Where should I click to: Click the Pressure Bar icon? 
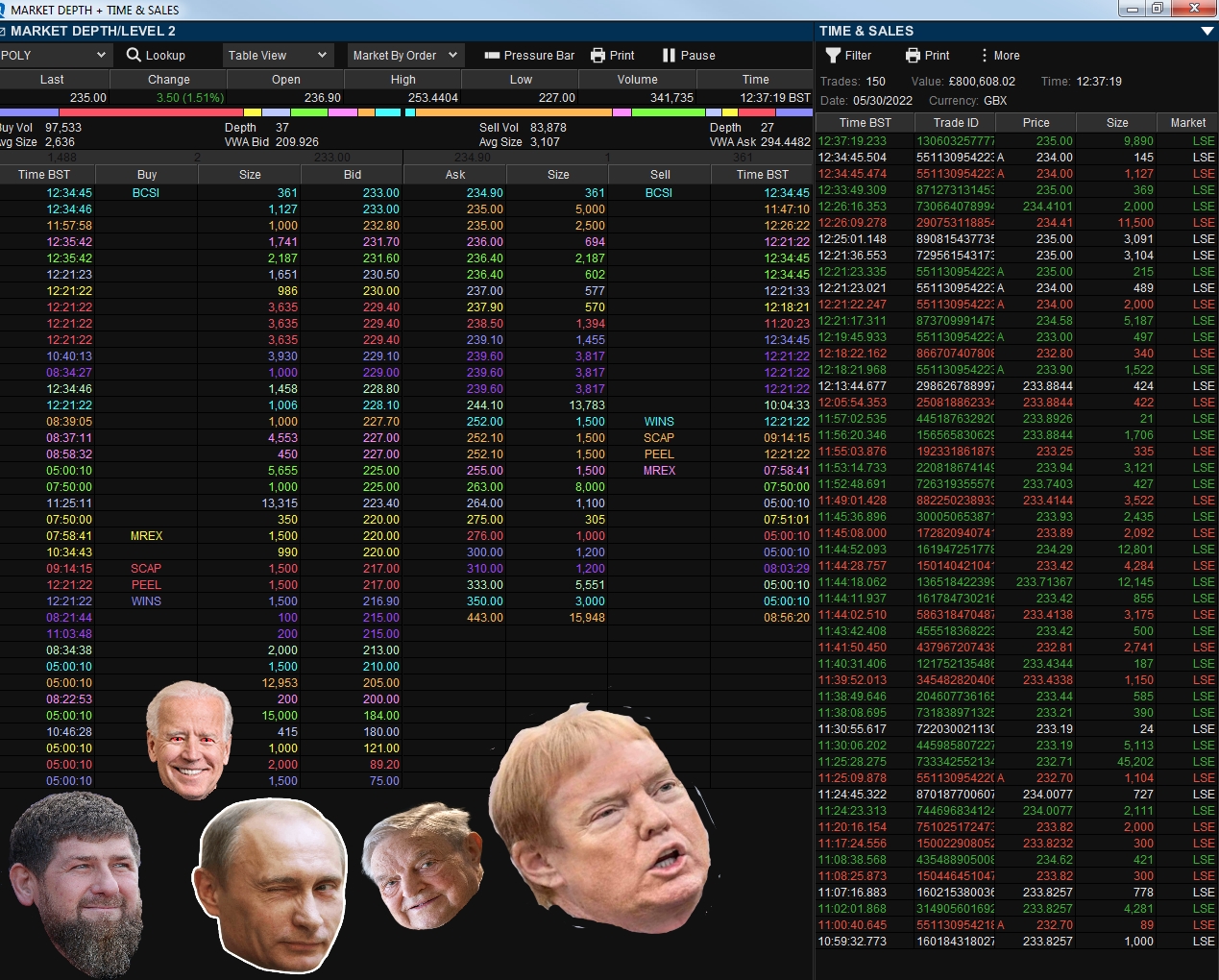tap(492, 56)
